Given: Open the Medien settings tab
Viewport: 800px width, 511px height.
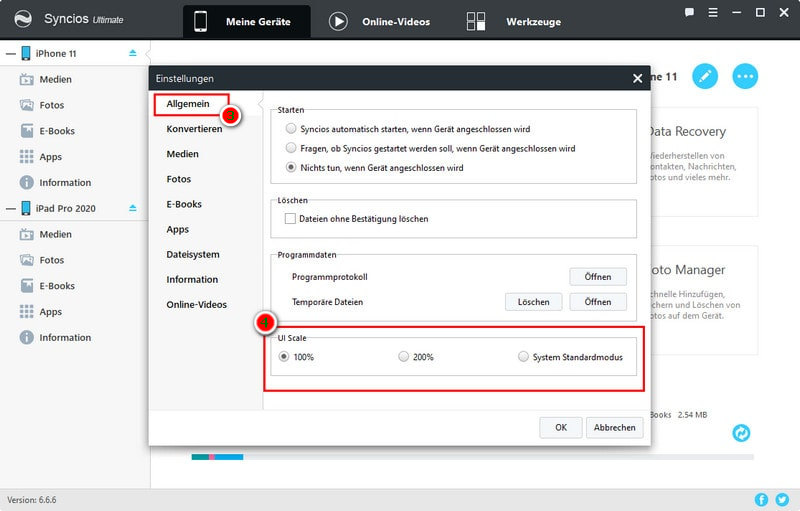Looking at the screenshot, I should click(x=183, y=154).
